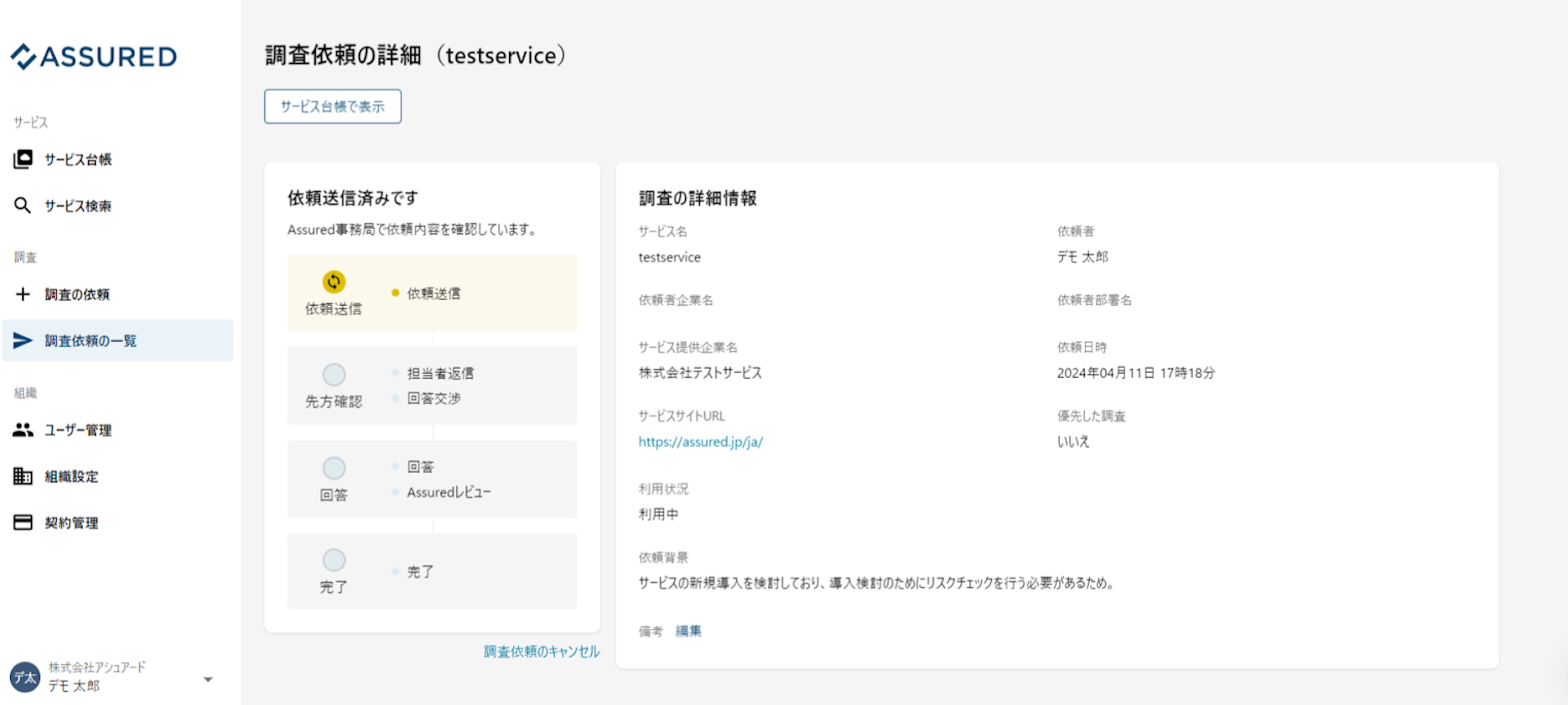Click the サービス台帳 ledger icon
Viewport: 1568px width, 705px height.
(x=22, y=159)
